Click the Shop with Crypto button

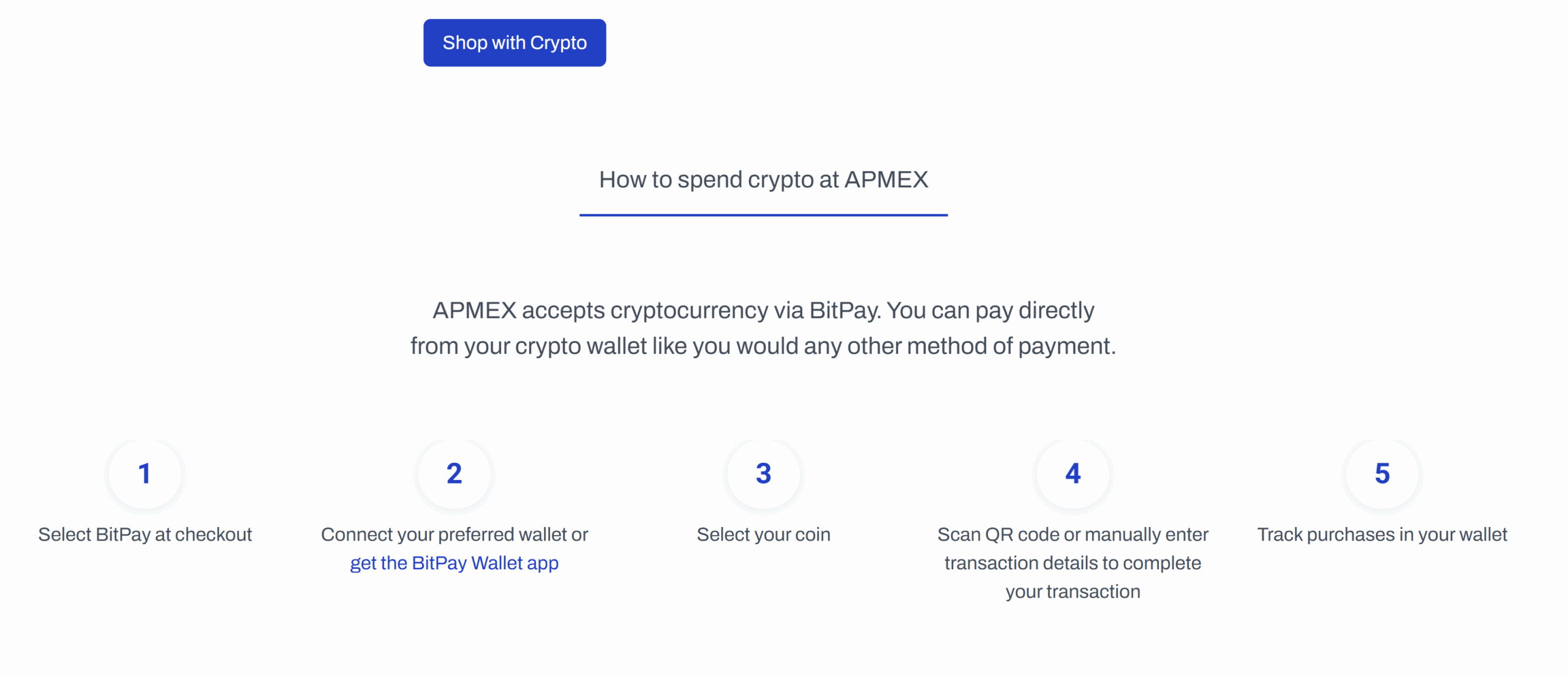click(x=514, y=42)
